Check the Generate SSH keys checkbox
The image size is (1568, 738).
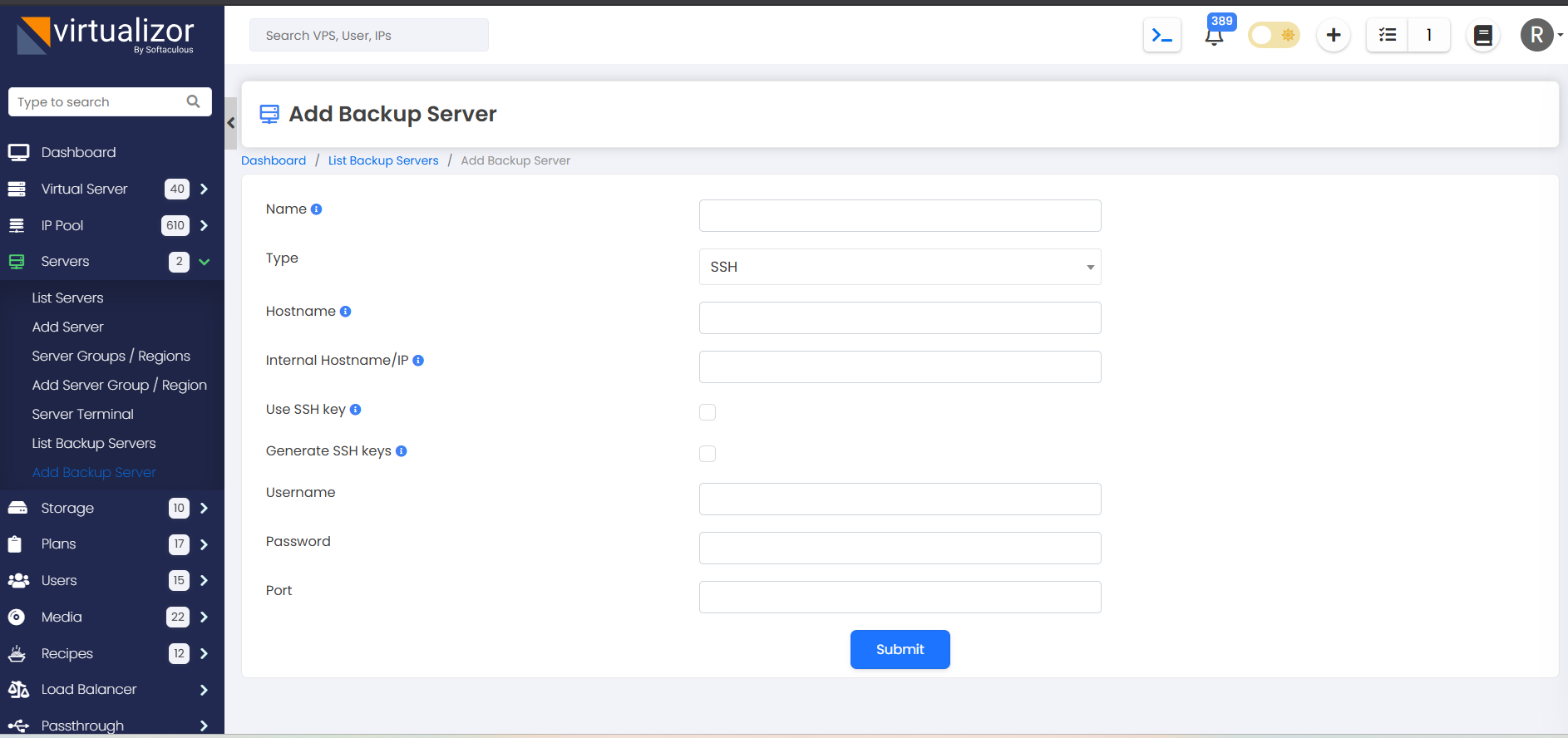click(x=708, y=454)
